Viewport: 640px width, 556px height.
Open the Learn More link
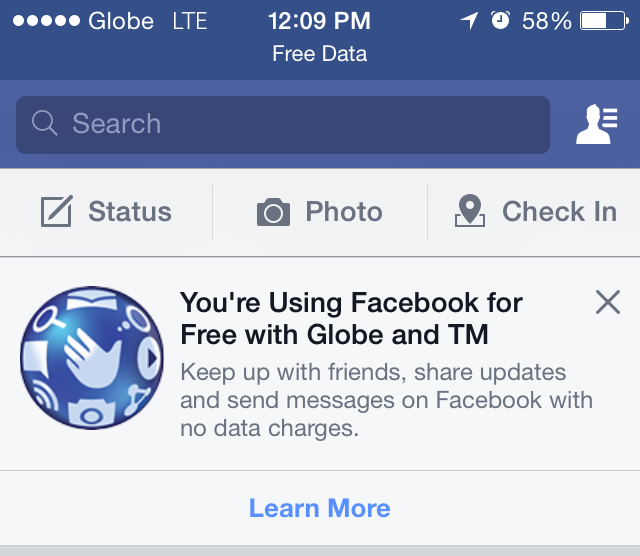pos(320,508)
